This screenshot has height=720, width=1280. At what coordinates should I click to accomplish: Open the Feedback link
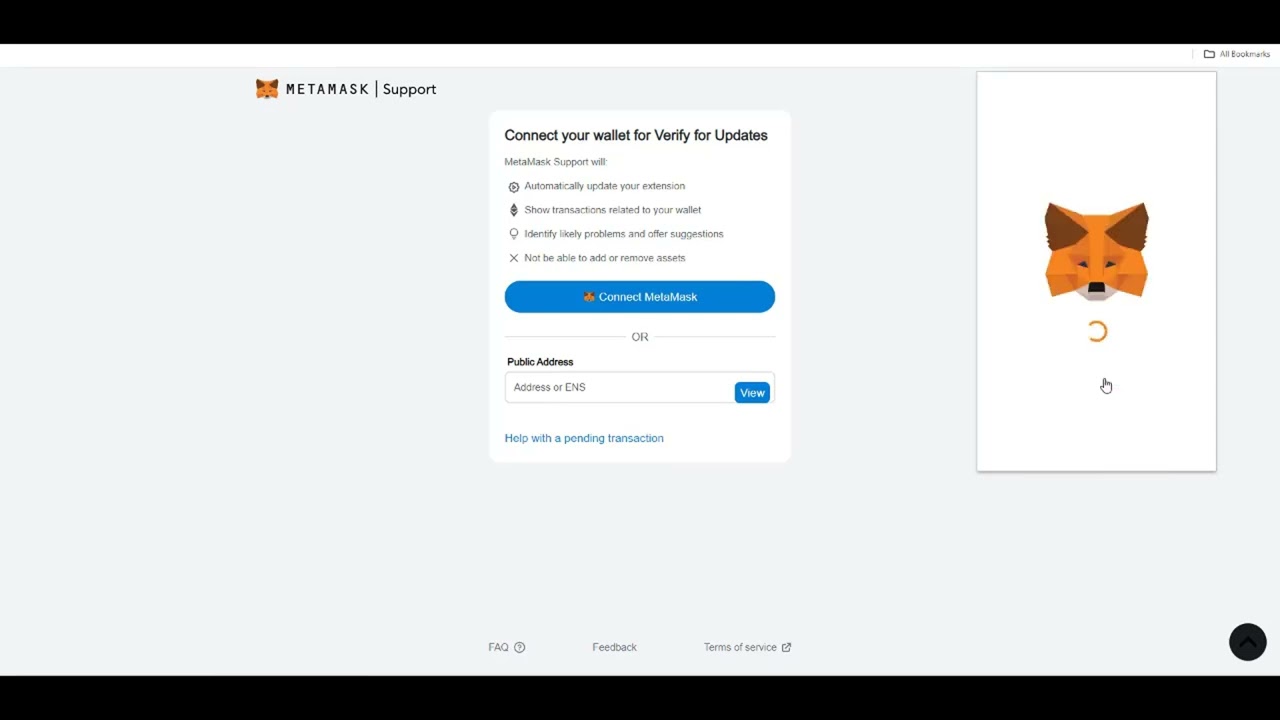[614, 647]
